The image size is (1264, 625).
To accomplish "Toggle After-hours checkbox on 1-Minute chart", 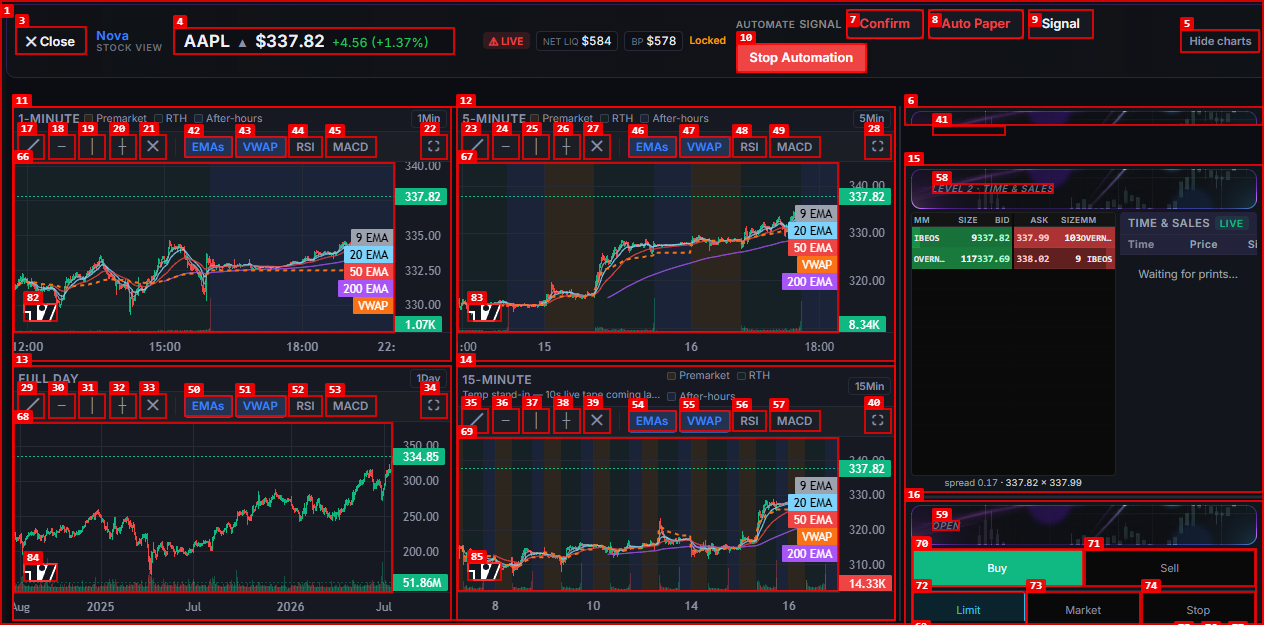I will point(198,118).
